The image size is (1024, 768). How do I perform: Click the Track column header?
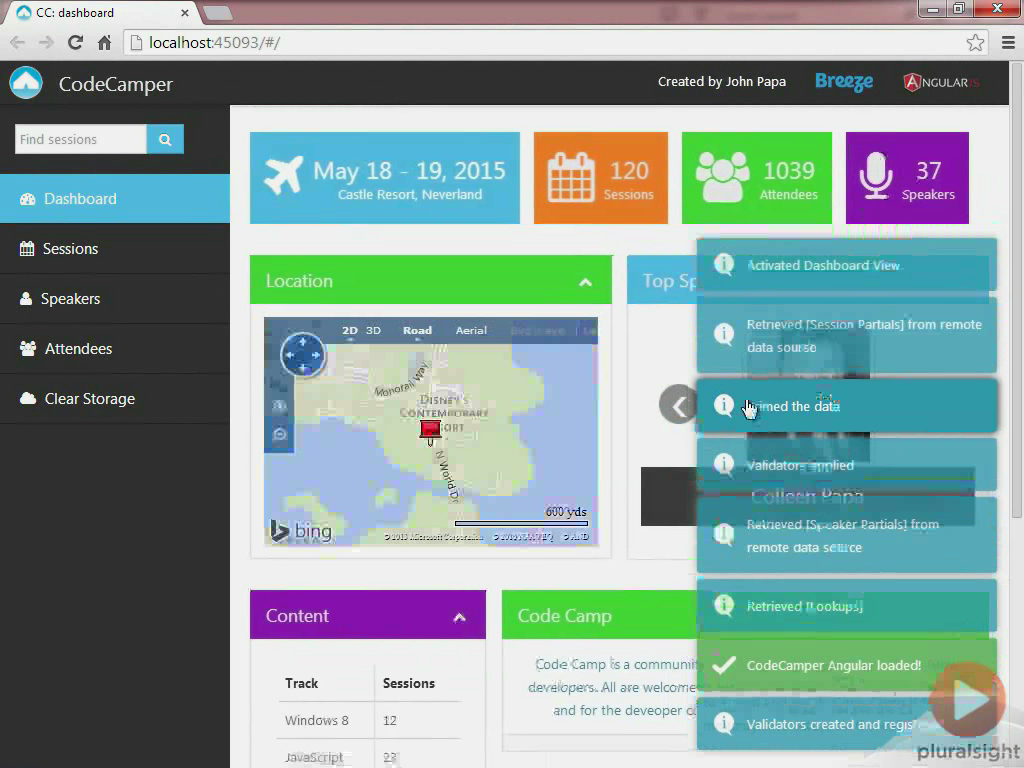click(x=301, y=683)
